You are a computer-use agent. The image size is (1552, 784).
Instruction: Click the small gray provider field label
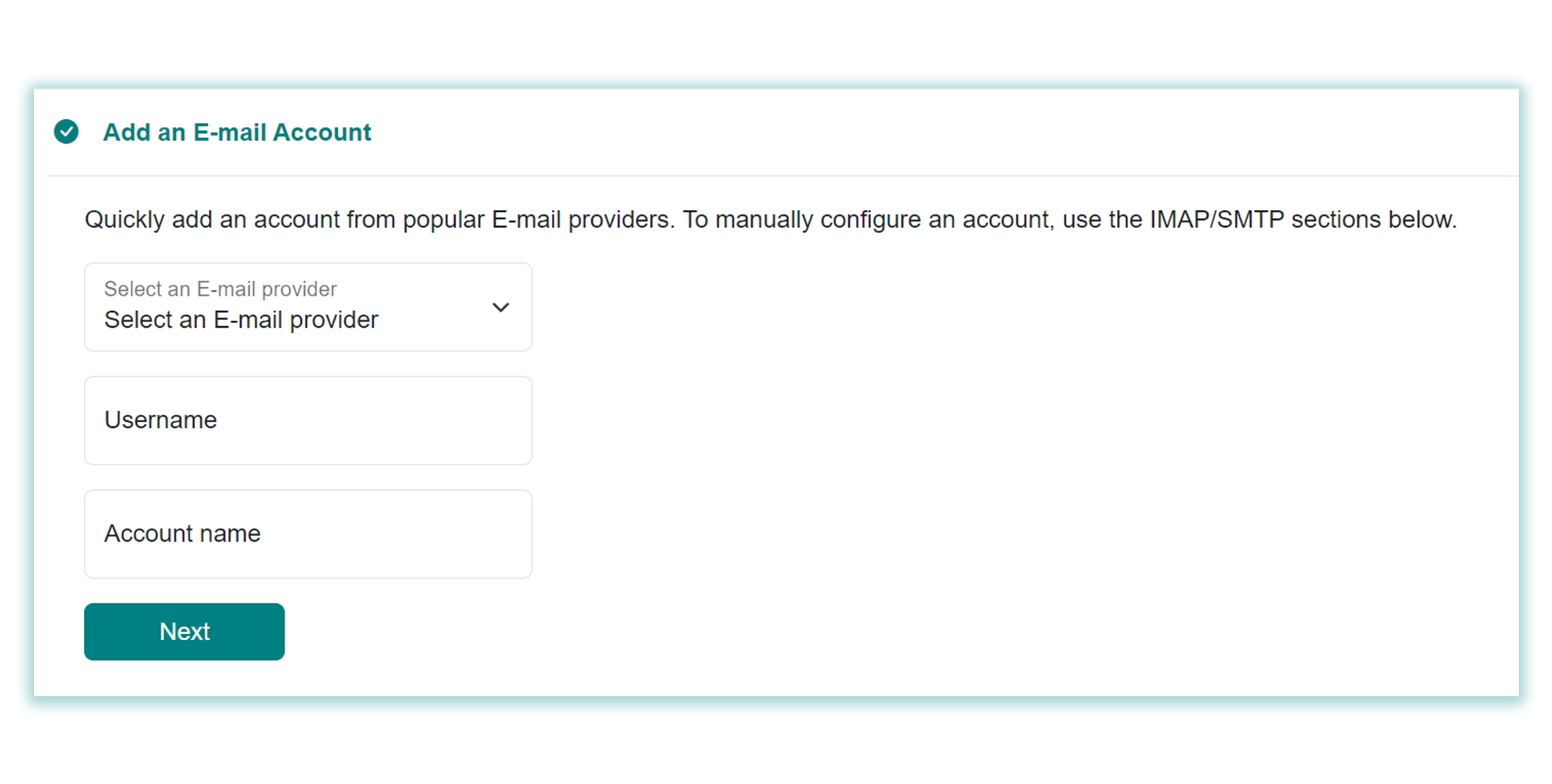220,289
